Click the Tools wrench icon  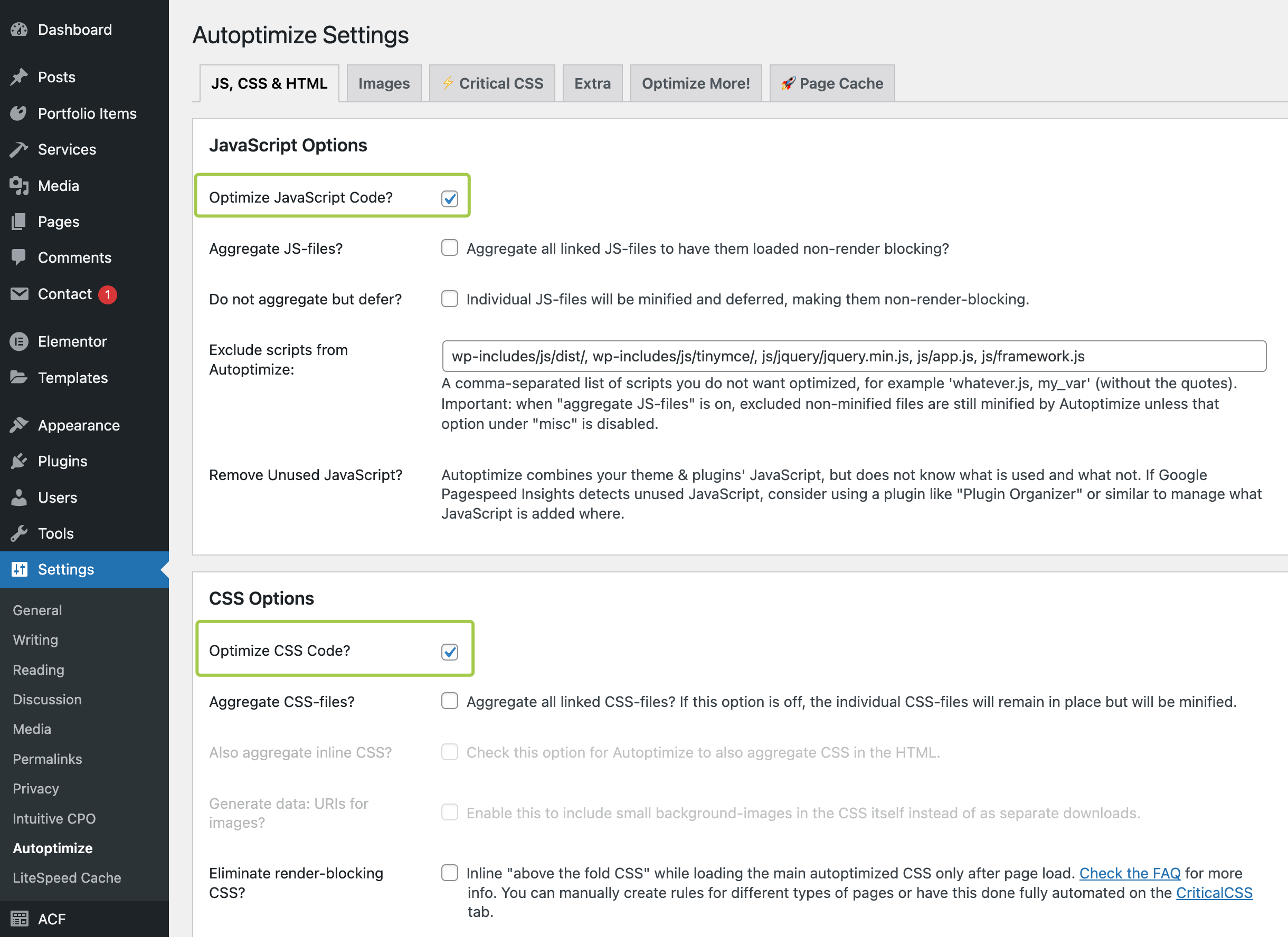[19, 533]
